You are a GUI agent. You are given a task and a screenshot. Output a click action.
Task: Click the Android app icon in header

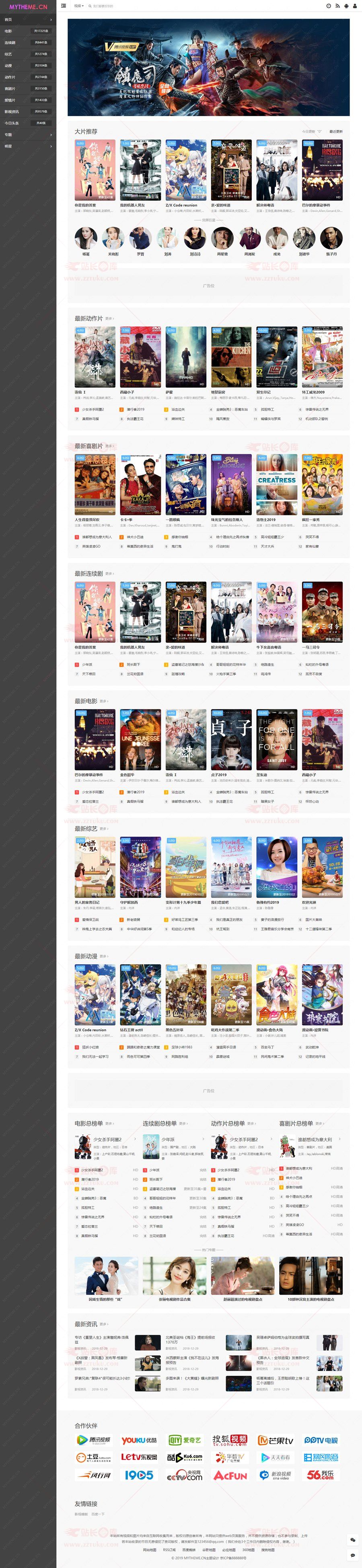tap(346, 6)
